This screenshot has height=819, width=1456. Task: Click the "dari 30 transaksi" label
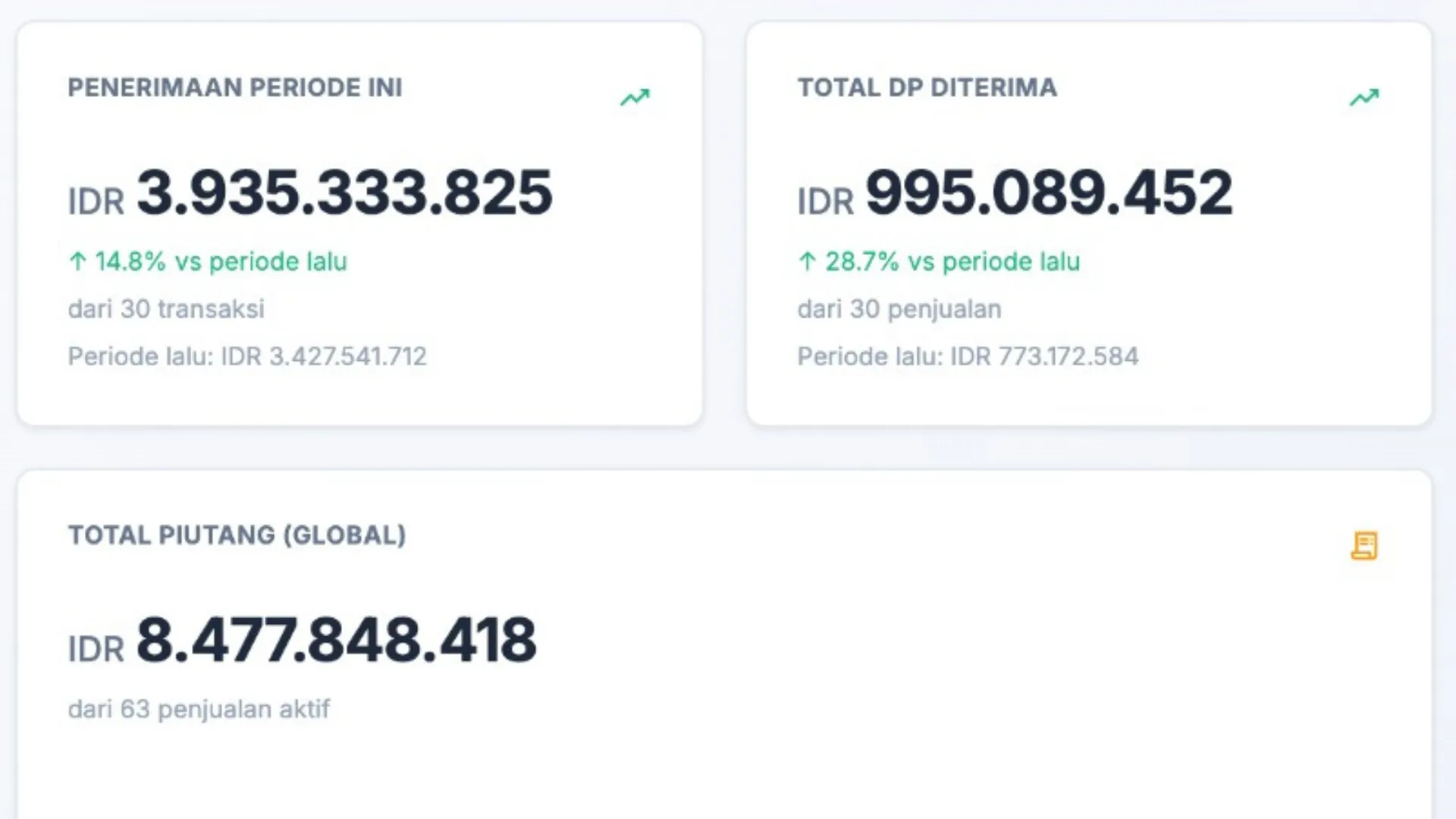[166, 309]
